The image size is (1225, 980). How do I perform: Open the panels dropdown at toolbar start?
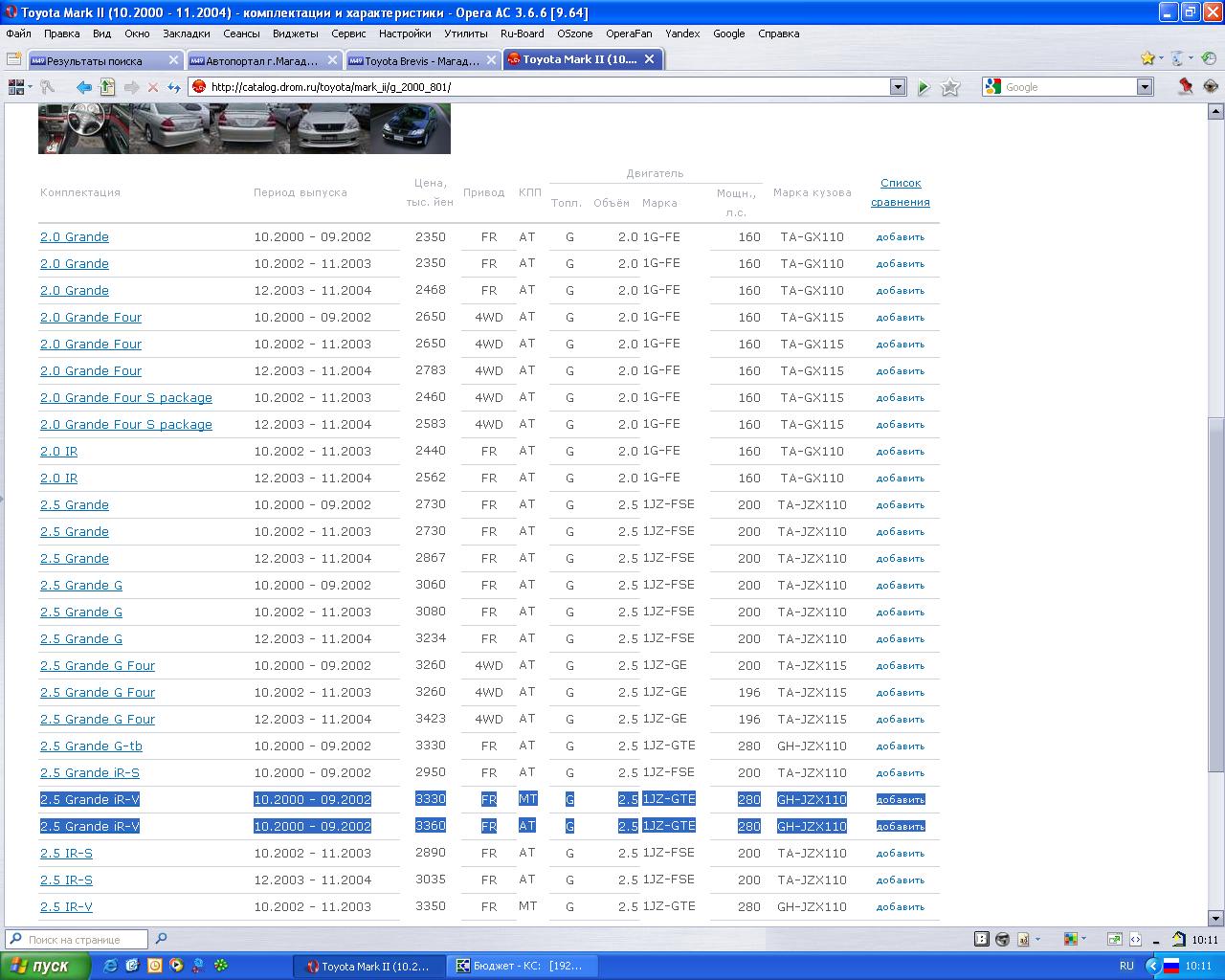click(19, 87)
